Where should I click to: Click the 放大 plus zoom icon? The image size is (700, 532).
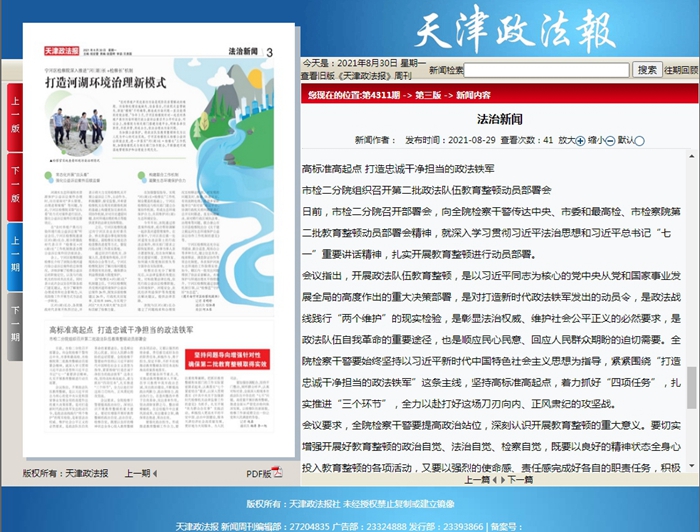(x=580, y=141)
